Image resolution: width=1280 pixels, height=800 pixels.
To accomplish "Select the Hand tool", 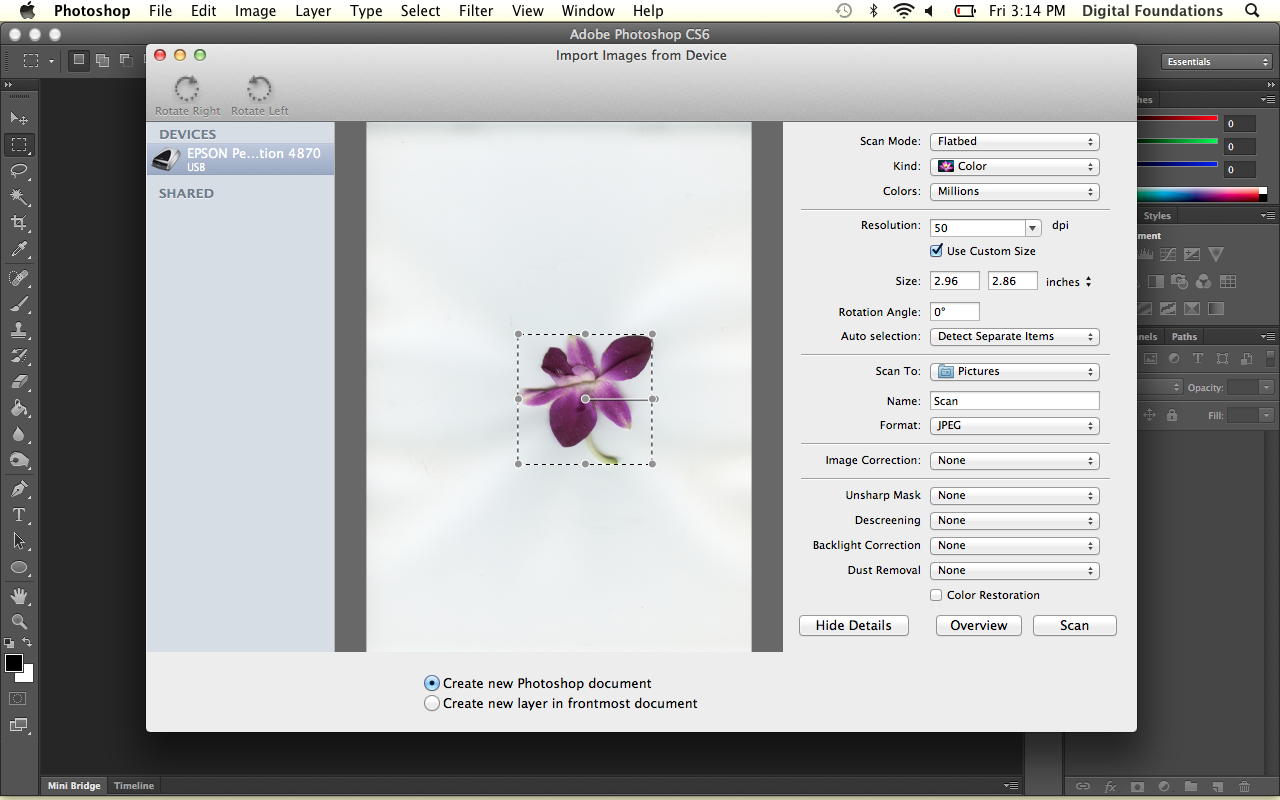I will pos(19,596).
